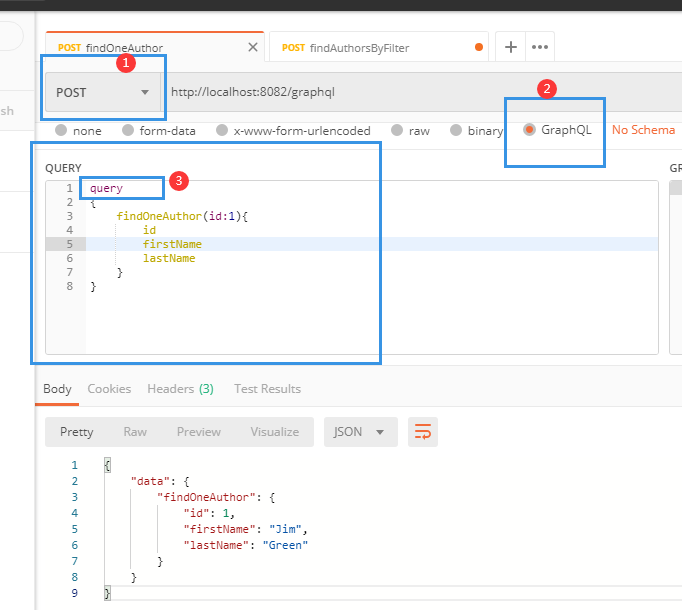The height and width of the screenshot is (610, 682).
Task: Select the form-data body type
Action: [159, 131]
